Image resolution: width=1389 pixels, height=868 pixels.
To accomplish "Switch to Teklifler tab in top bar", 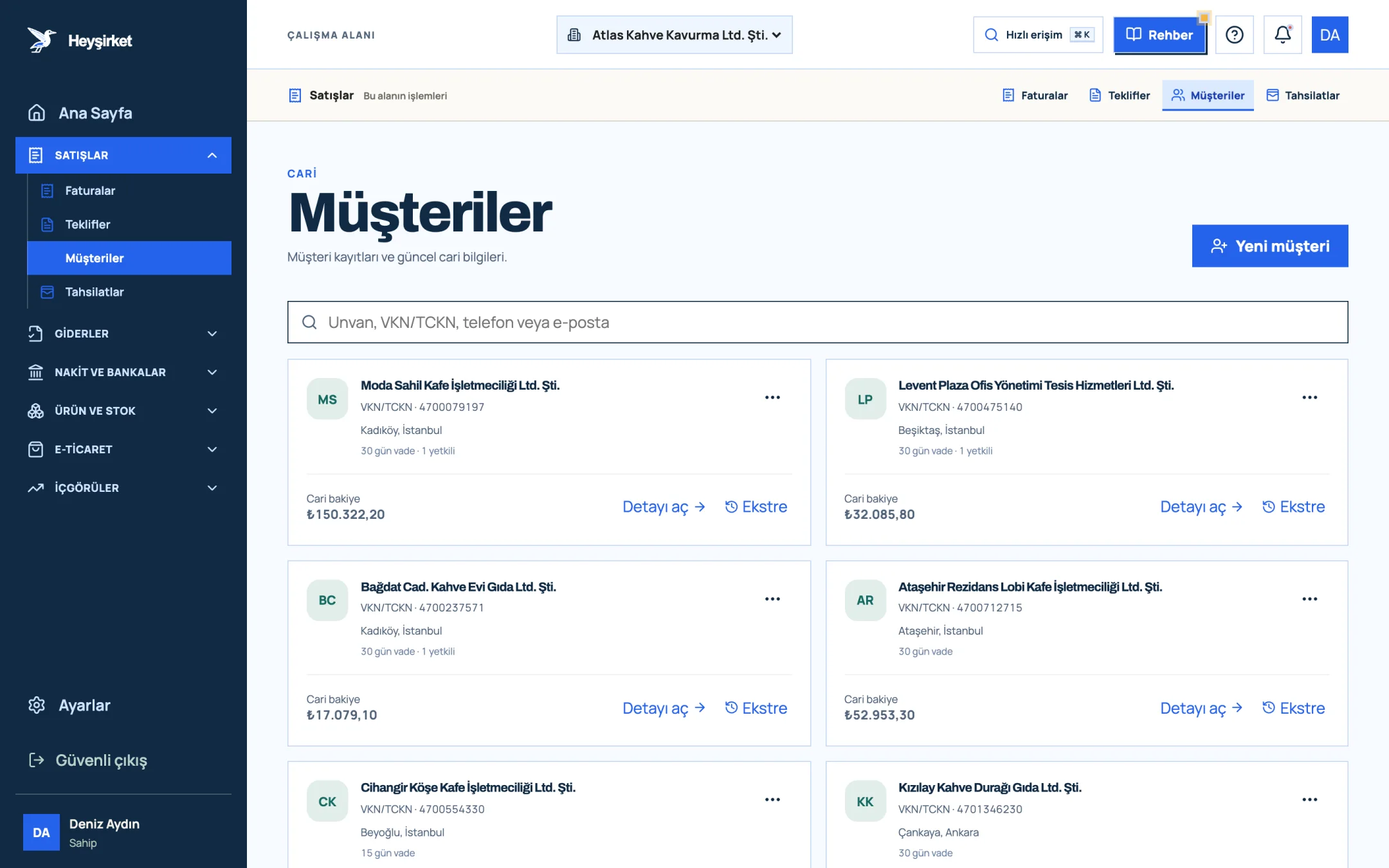I will (1119, 95).
